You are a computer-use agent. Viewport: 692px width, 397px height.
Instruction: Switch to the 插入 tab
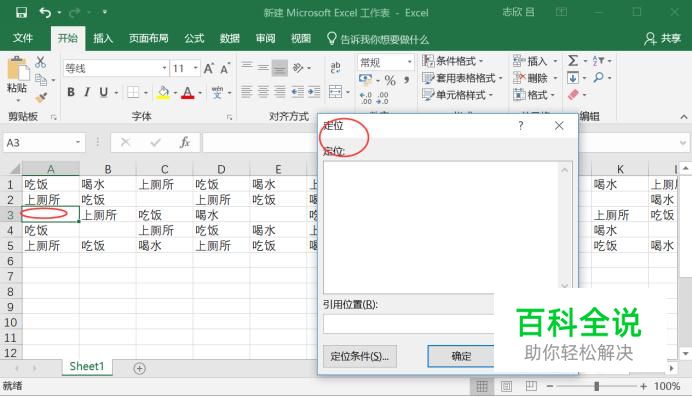coord(103,38)
